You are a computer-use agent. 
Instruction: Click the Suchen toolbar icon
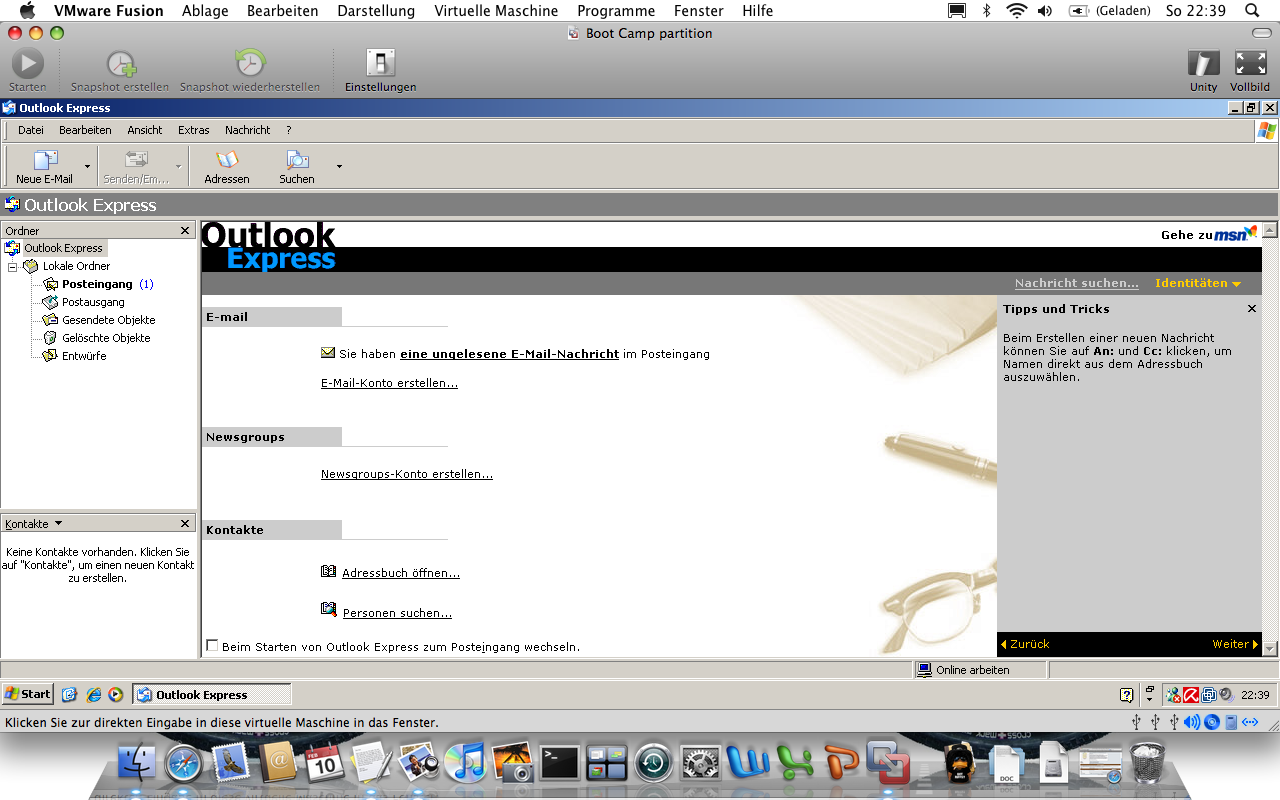[297, 160]
